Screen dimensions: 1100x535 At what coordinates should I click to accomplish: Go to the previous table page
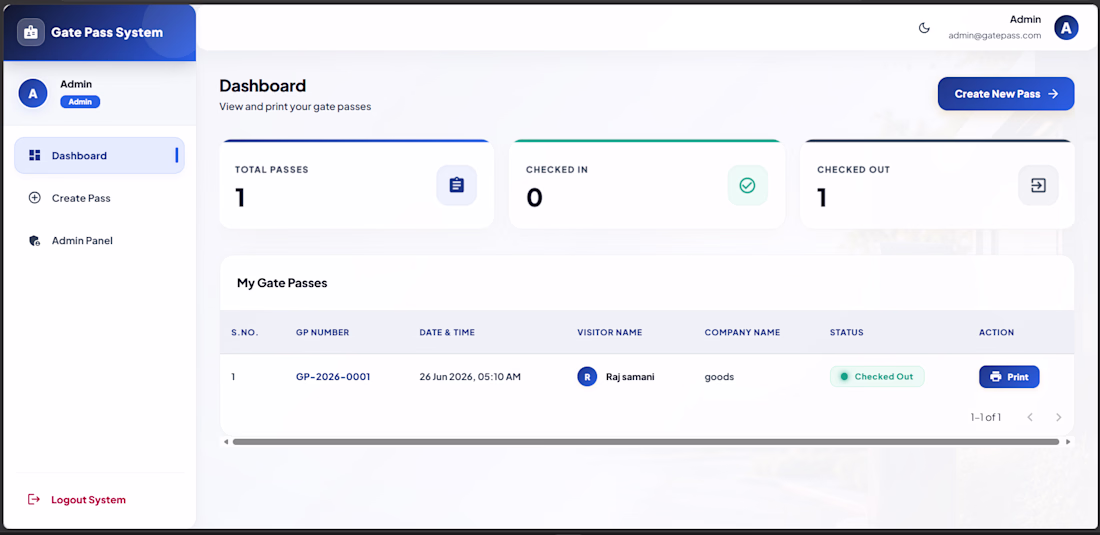pyautogui.click(x=1030, y=417)
